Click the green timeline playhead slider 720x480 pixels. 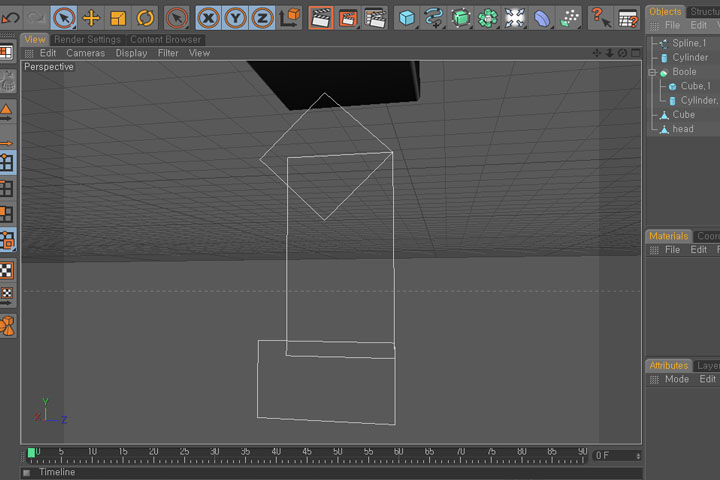point(31,453)
